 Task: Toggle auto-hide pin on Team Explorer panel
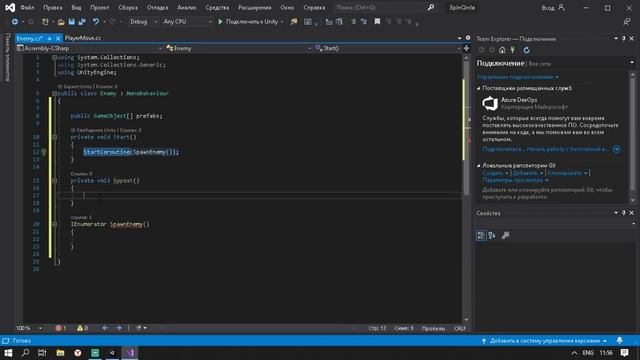point(623,38)
